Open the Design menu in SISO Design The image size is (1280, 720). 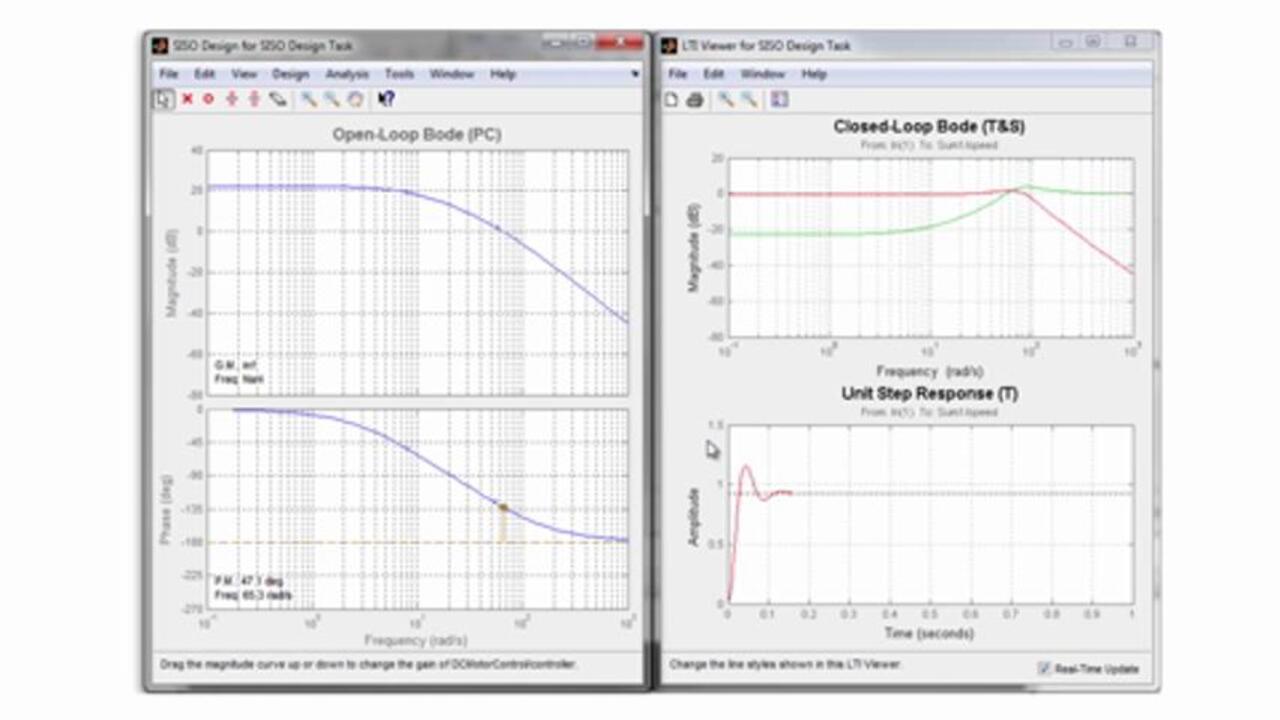tap(290, 74)
